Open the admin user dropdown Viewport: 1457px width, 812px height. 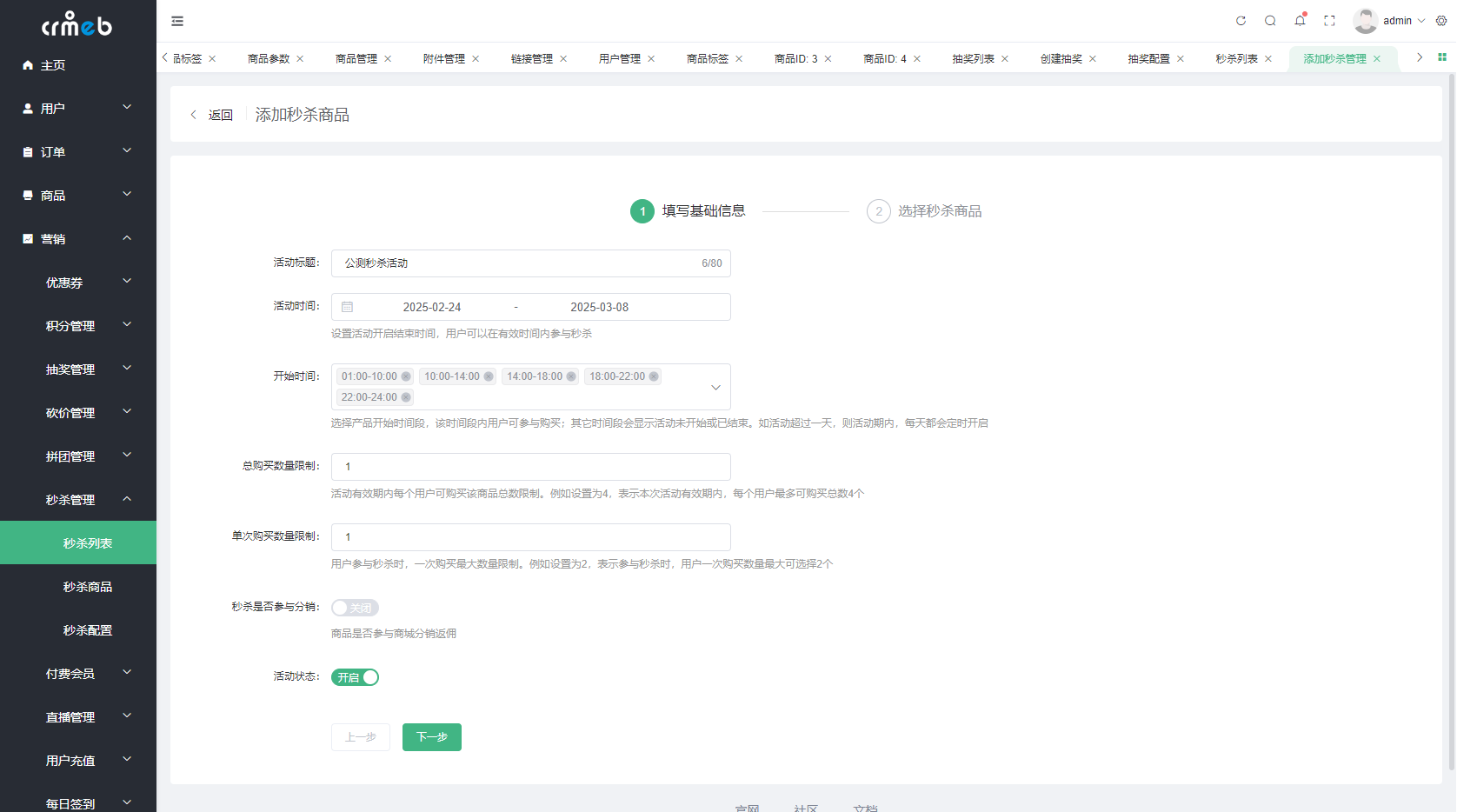tap(1389, 21)
